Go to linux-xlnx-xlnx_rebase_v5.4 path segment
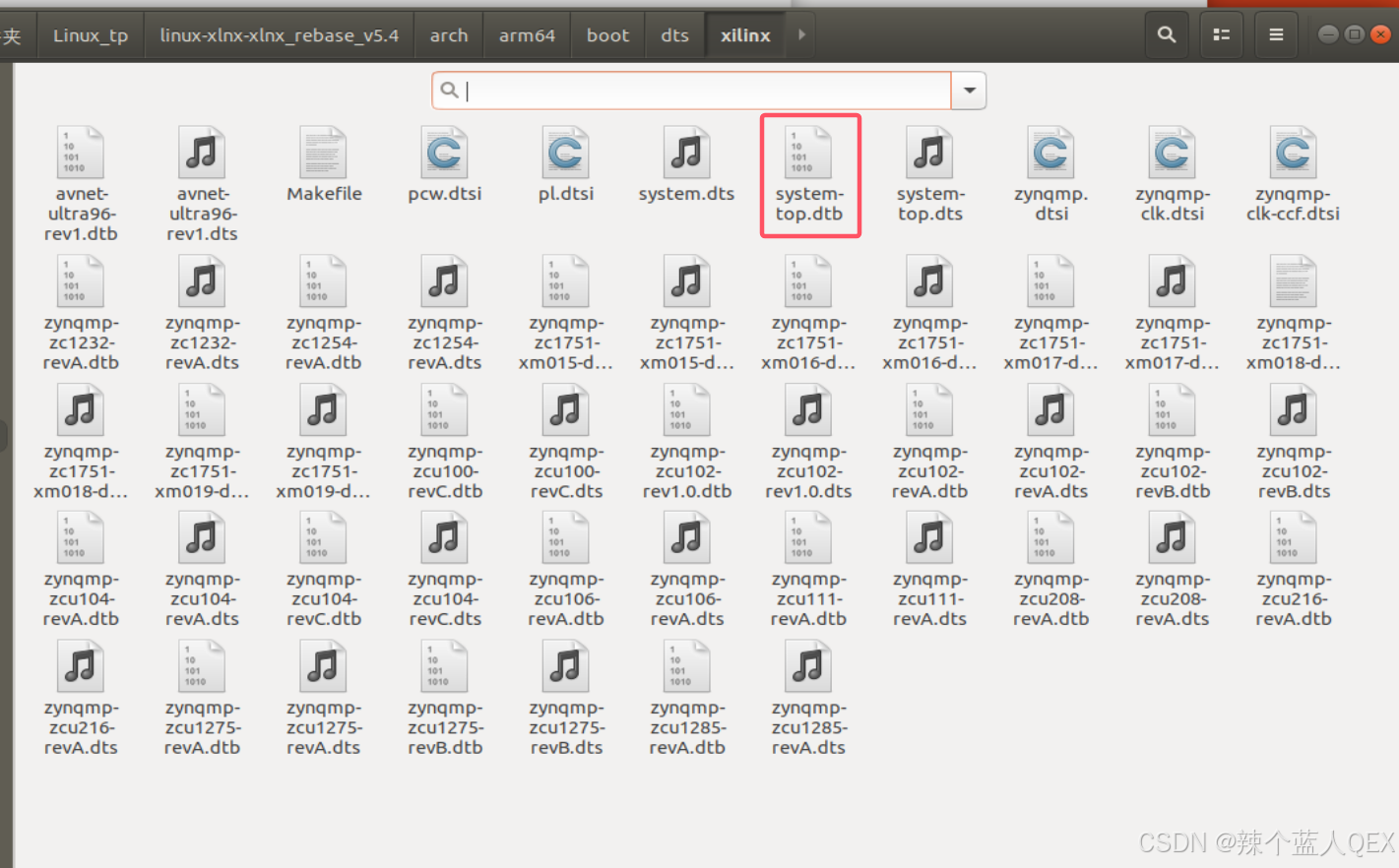 pyautogui.click(x=279, y=35)
